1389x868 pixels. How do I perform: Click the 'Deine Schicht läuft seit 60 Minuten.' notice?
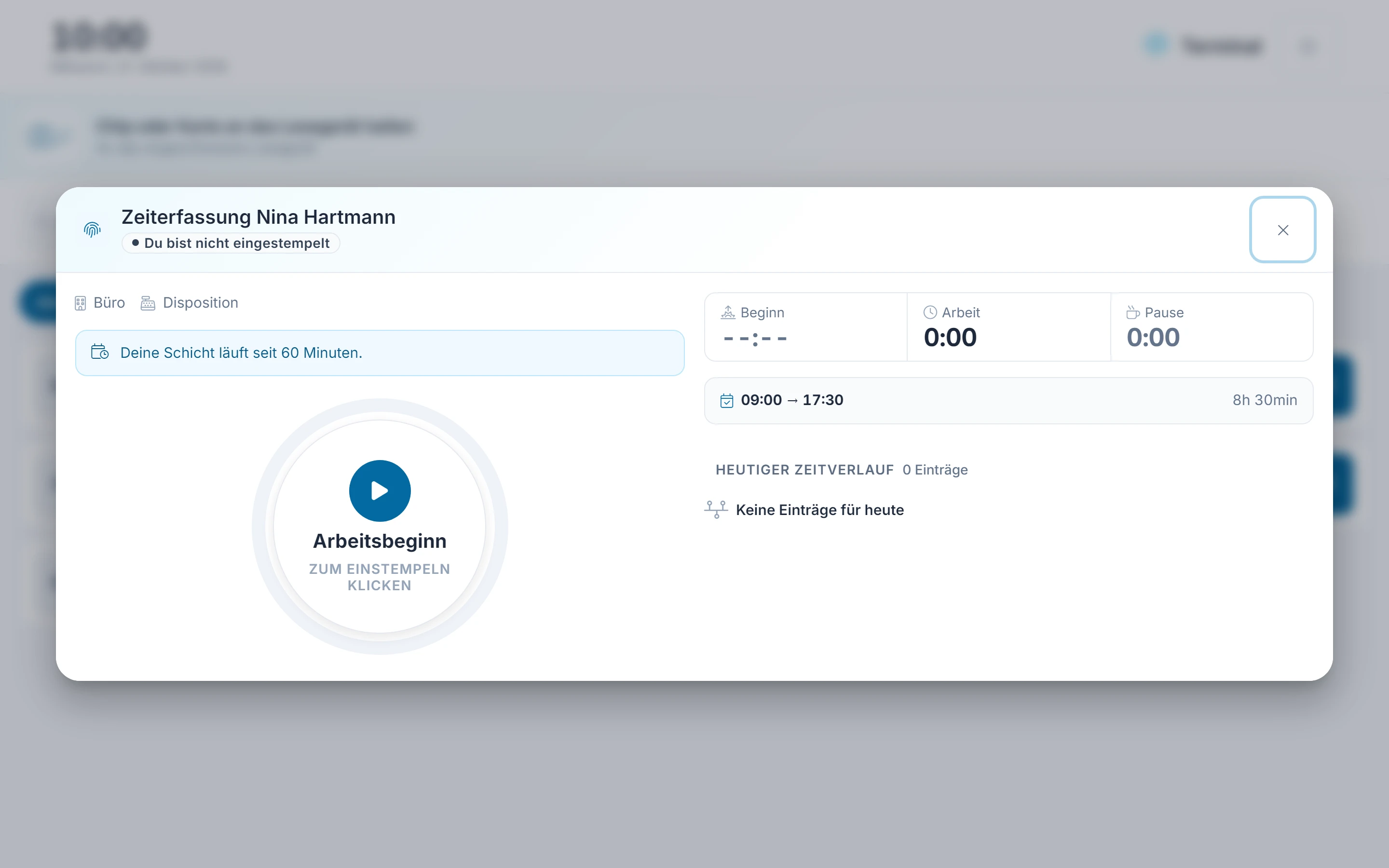tap(380, 353)
